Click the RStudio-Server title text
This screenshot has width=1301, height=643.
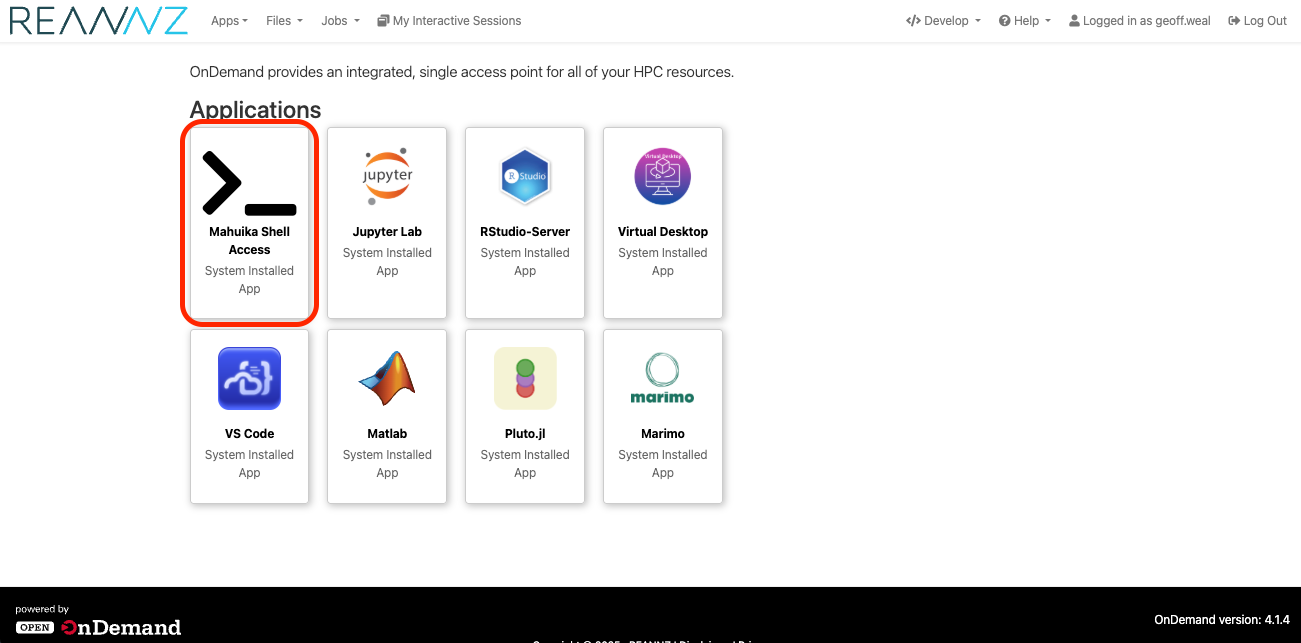(525, 232)
